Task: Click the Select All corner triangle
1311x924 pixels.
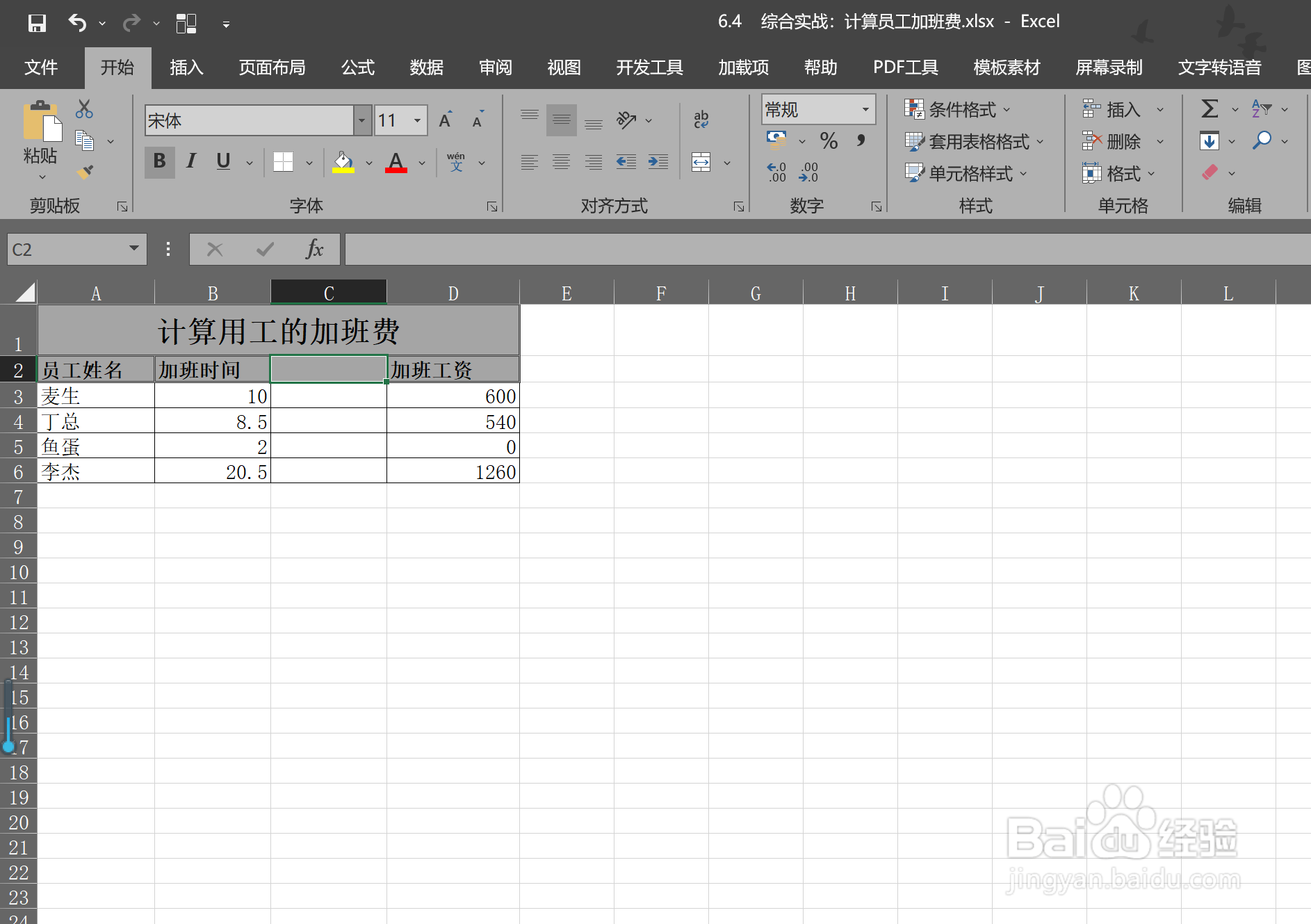Action: [x=25, y=292]
